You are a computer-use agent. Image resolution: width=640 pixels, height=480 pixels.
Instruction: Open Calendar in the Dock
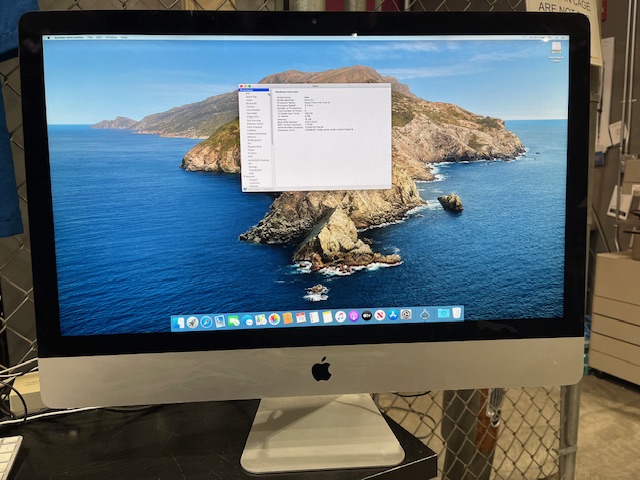pyautogui.click(x=301, y=318)
